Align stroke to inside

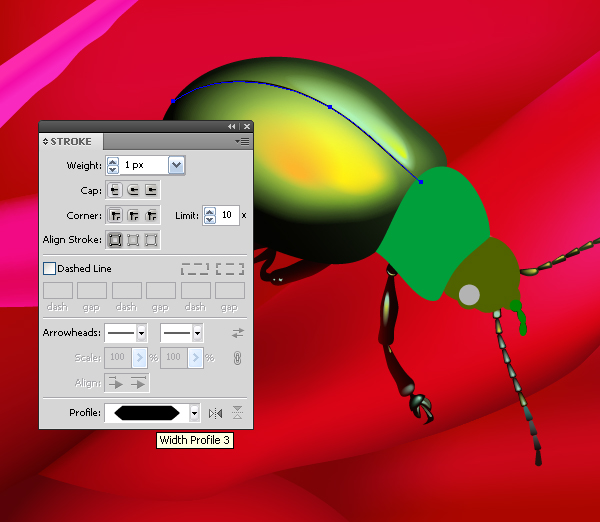pos(133,240)
